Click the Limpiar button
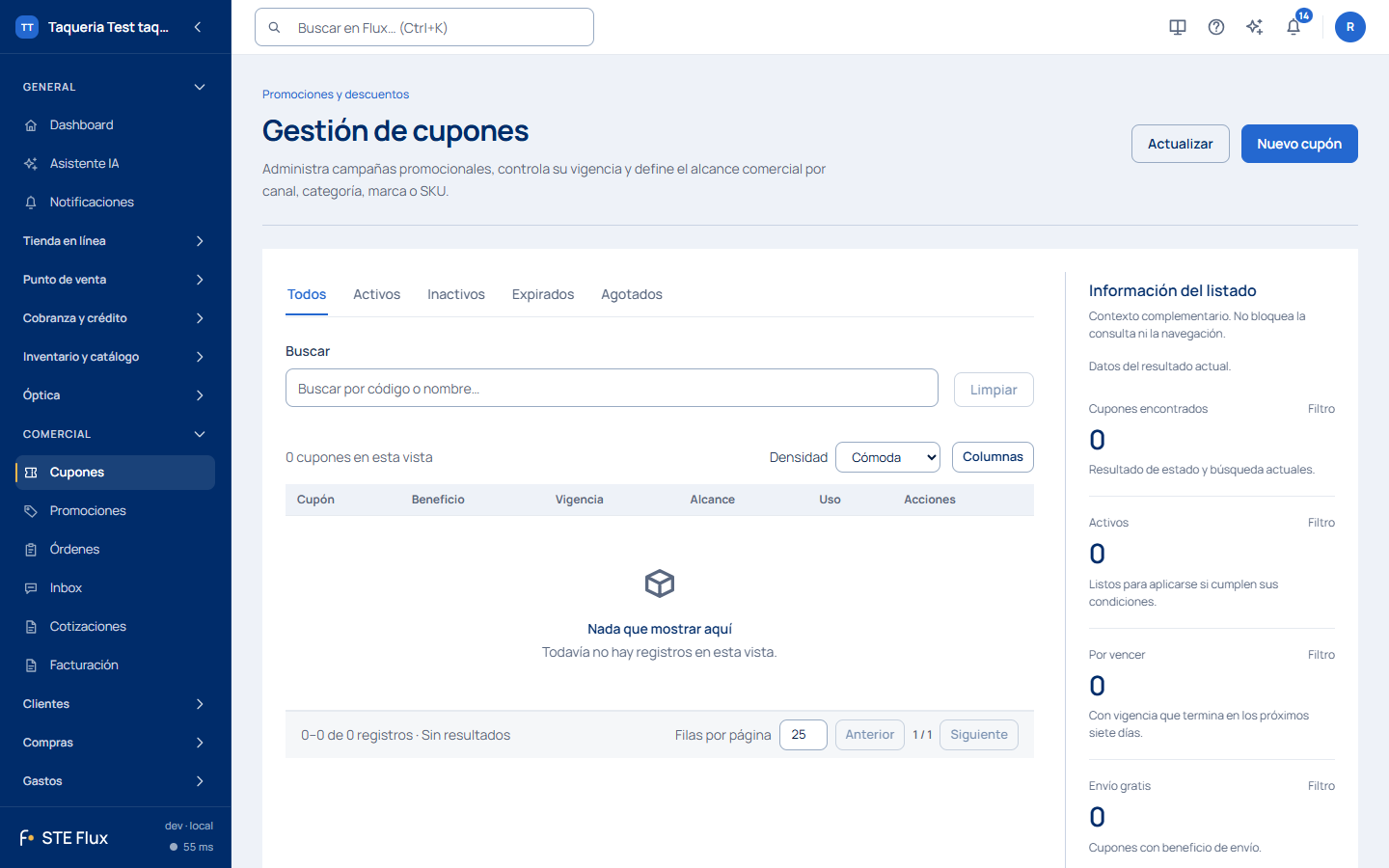The height and width of the screenshot is (868, 1389). [x=994, y=390]
